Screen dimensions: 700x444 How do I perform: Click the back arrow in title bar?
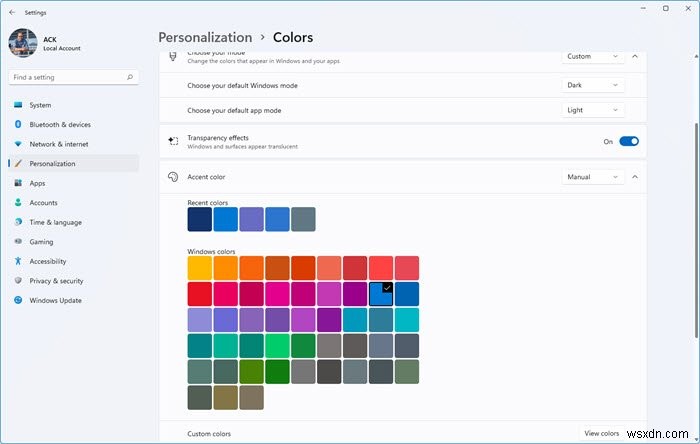click(x=13, y=12)
